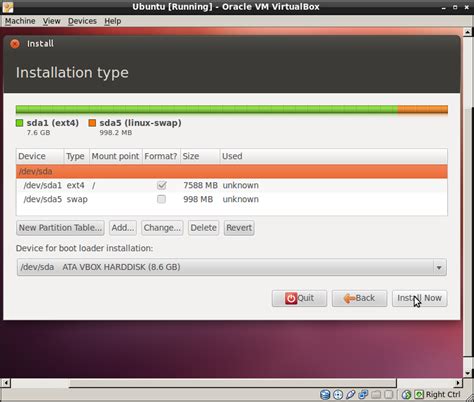Screen dimensions: 474x402
Task: Click the Type column header
Action: pos(77,156)
